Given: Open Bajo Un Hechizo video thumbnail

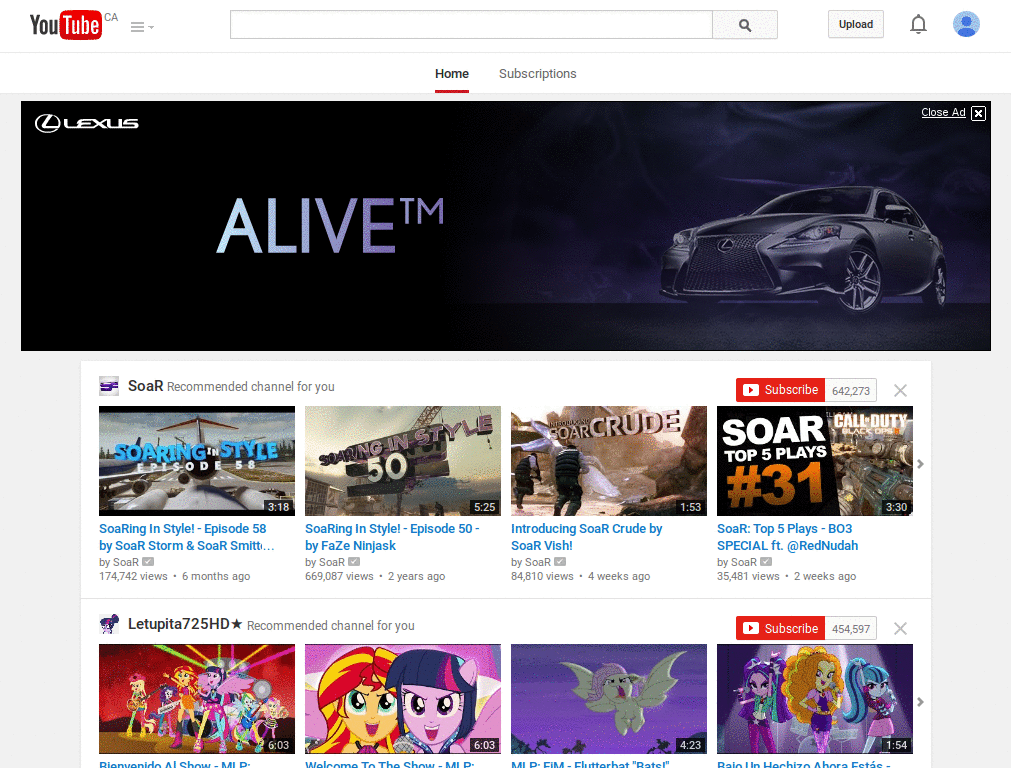Looking at the screenshot, I should [x=815, y=699].
